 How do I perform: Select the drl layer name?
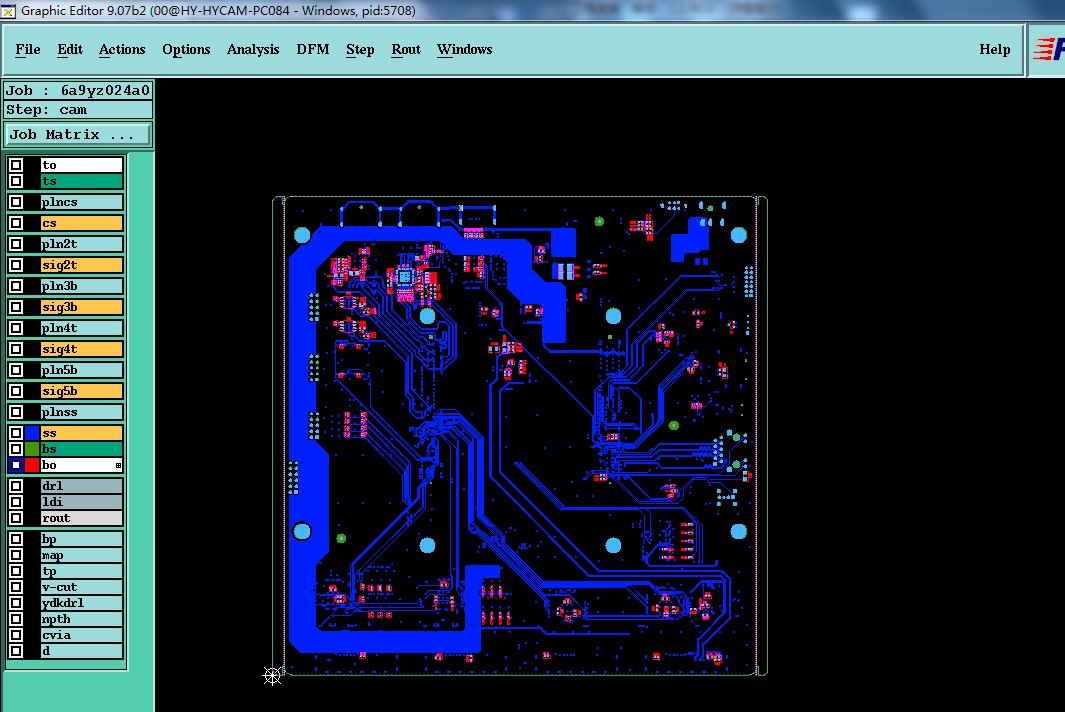pyautogui.click(x=82, y=486)
